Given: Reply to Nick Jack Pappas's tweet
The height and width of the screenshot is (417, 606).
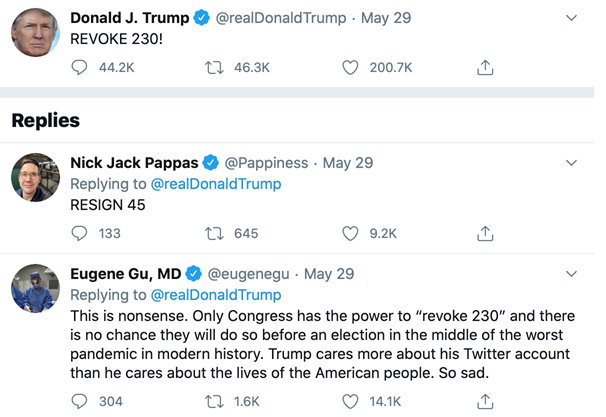Looking at the screenshot, I should [x=80, y=233].
